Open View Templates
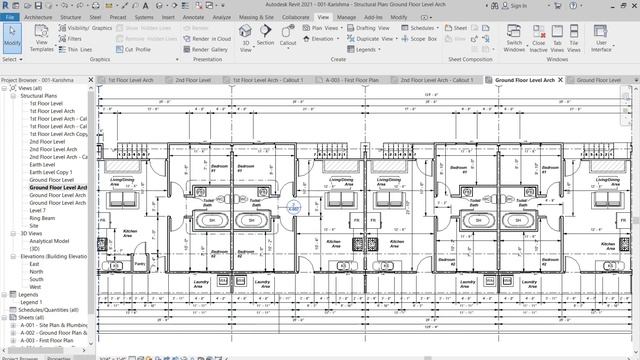This screenshot has height=360, width=640. (x=42, y=38)
